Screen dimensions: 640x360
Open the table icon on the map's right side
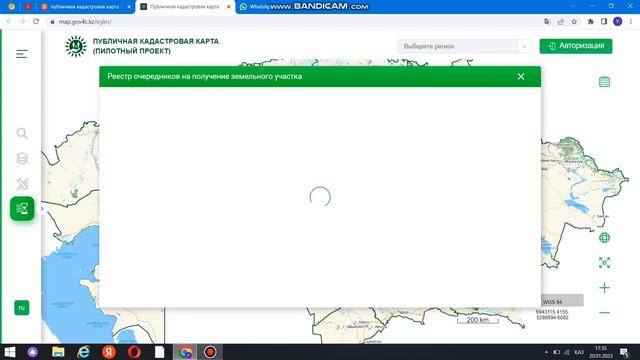click(x=604, y=82)
